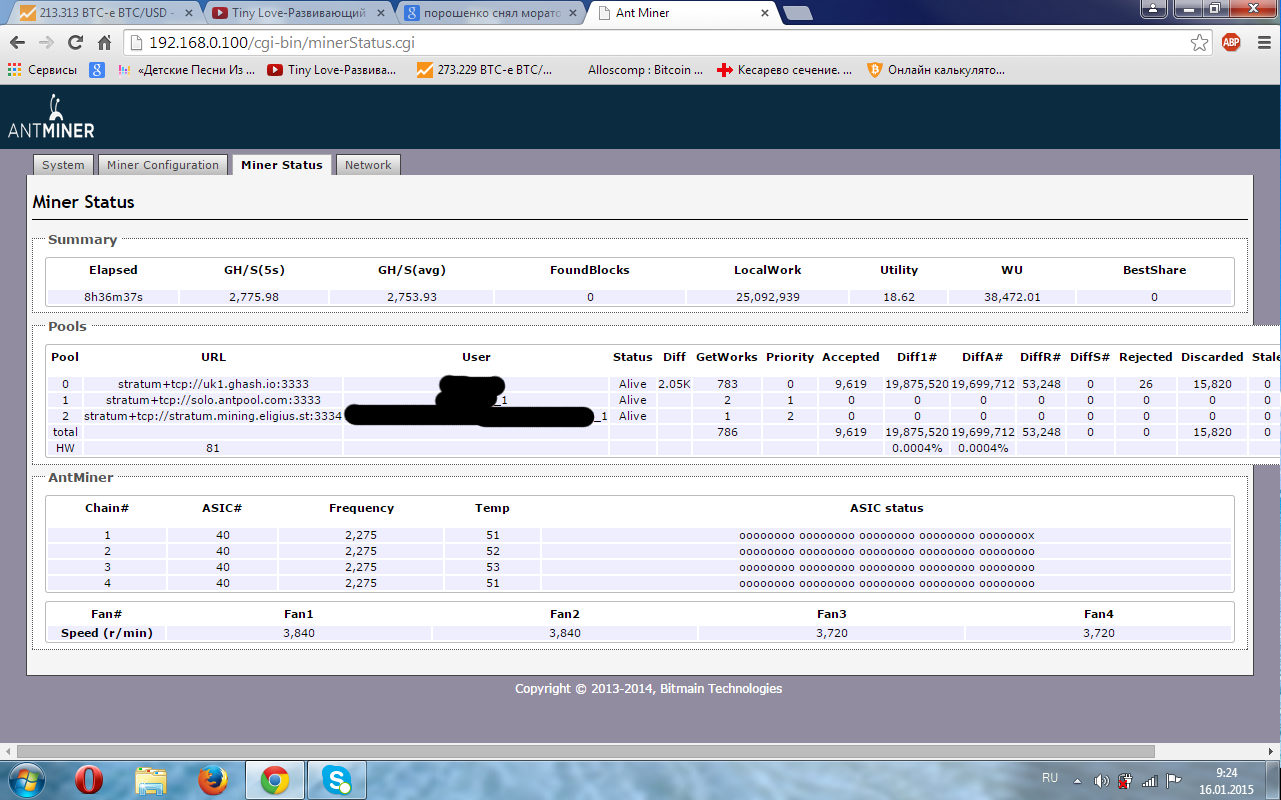The image size is (1281, 800).
Task: Launch Firefox from the taskbar
Action: pyautogui.click(x=213, y=779)
